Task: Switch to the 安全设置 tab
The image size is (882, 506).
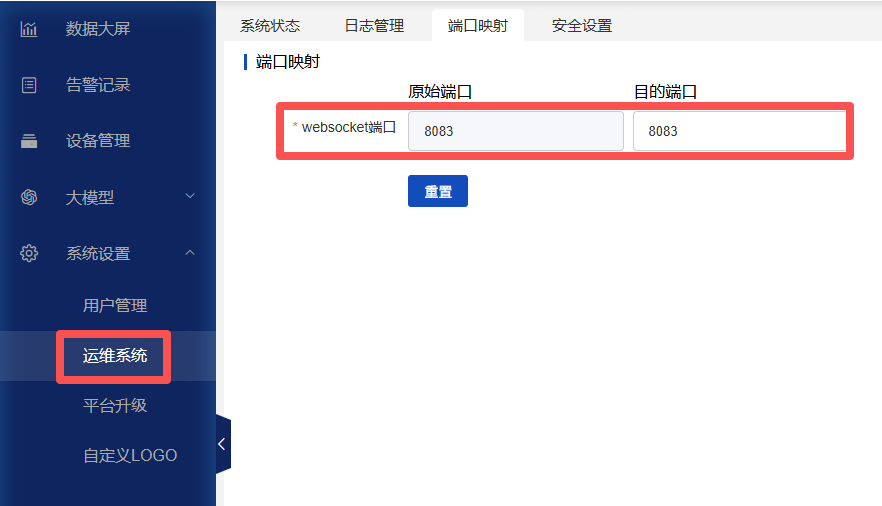Action: 582,26
